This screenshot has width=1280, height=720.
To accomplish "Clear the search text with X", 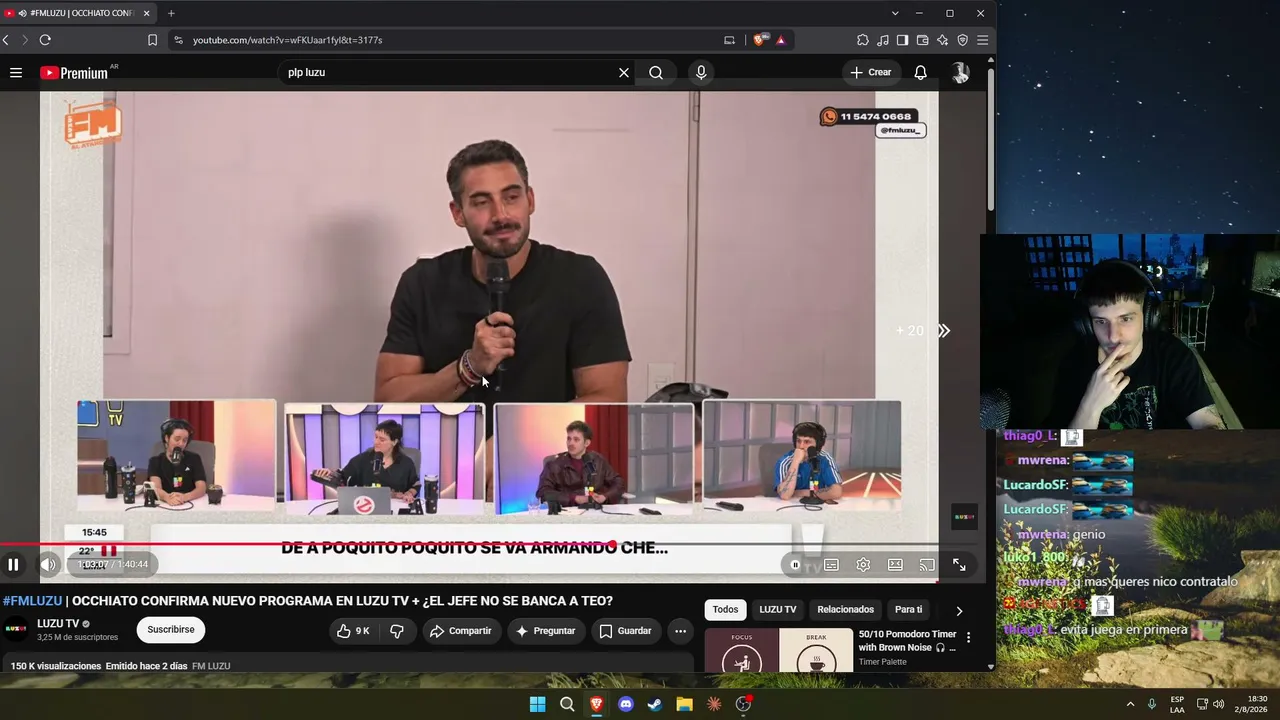I will [x=624, y=72].
